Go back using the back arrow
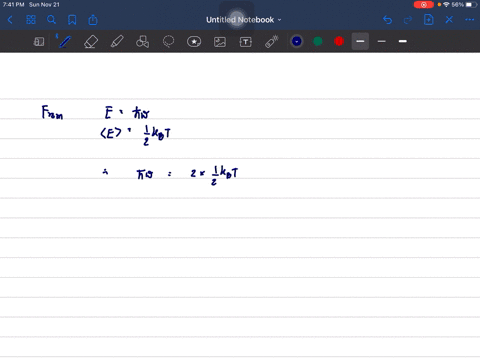Viewport: 480px width, 360px height. point(10,20)
